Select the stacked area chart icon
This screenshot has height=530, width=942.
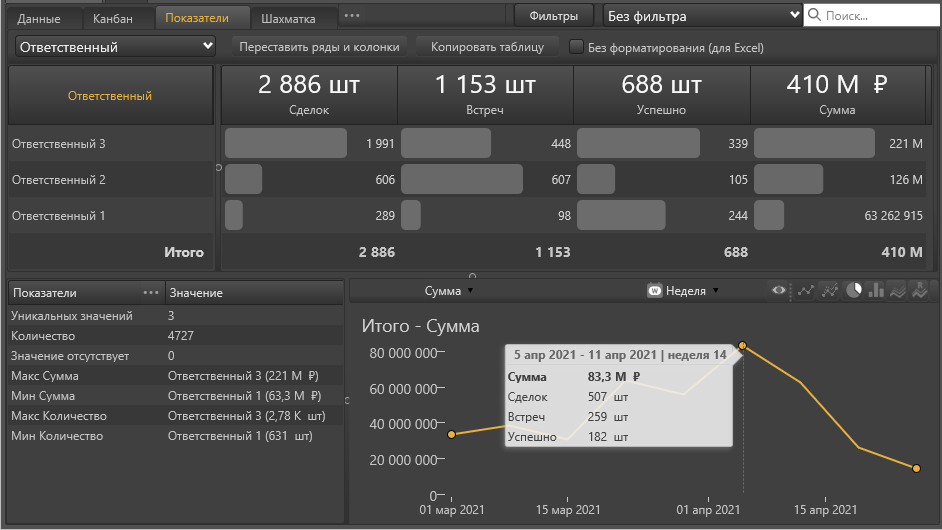pyautogui.click(x=898, y=291)
